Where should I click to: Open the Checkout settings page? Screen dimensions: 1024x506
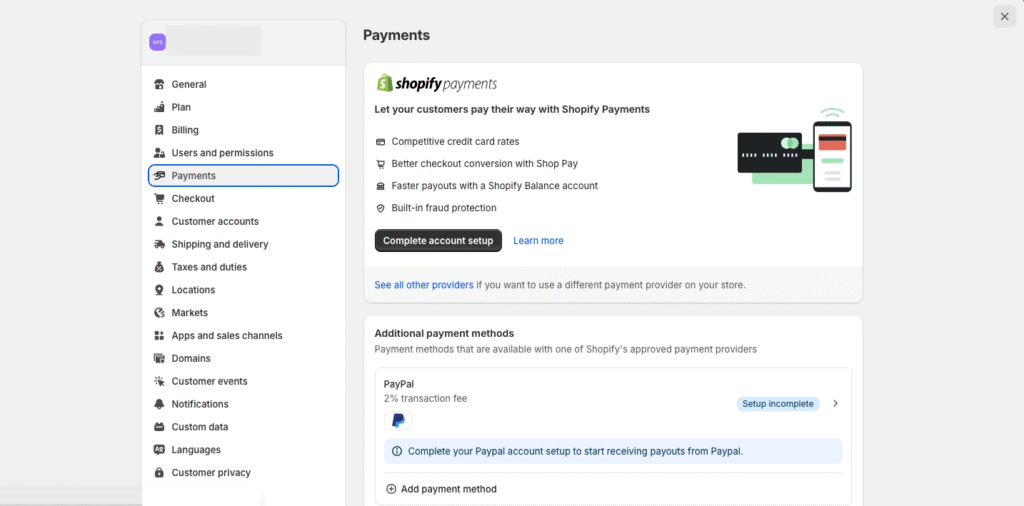point(193,199)
